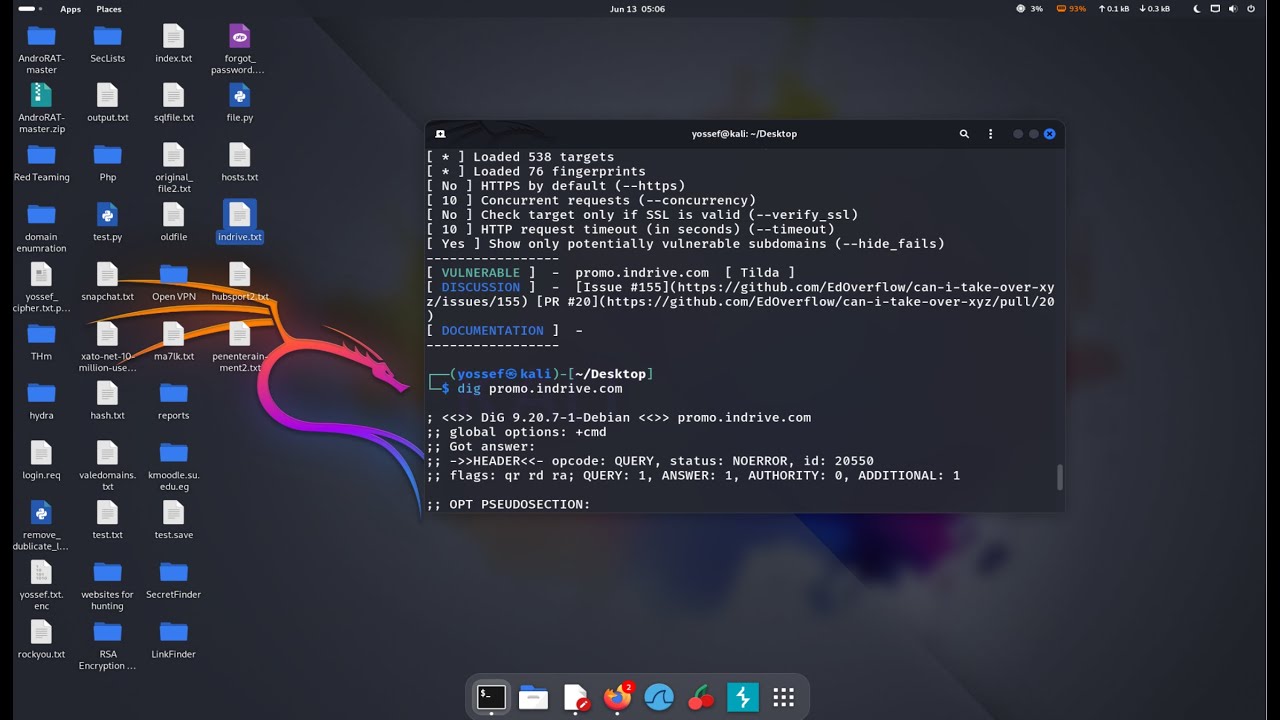Open power menu in top bar
1280x720 pixels.
[x=1251, y=9]
